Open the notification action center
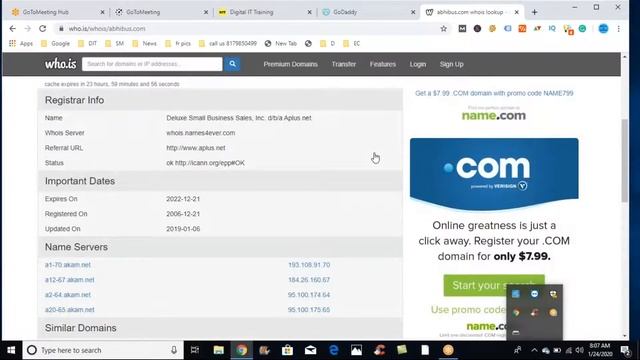 pos(625,350)
